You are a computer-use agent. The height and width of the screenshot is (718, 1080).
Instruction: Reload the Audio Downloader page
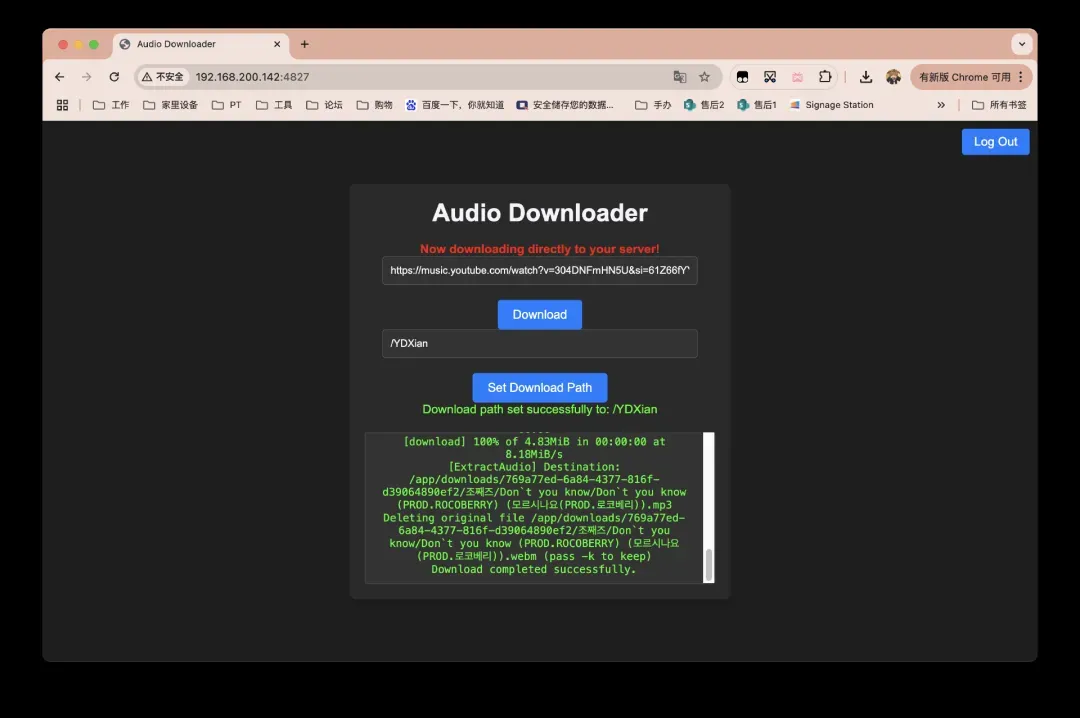pos(114,77)
